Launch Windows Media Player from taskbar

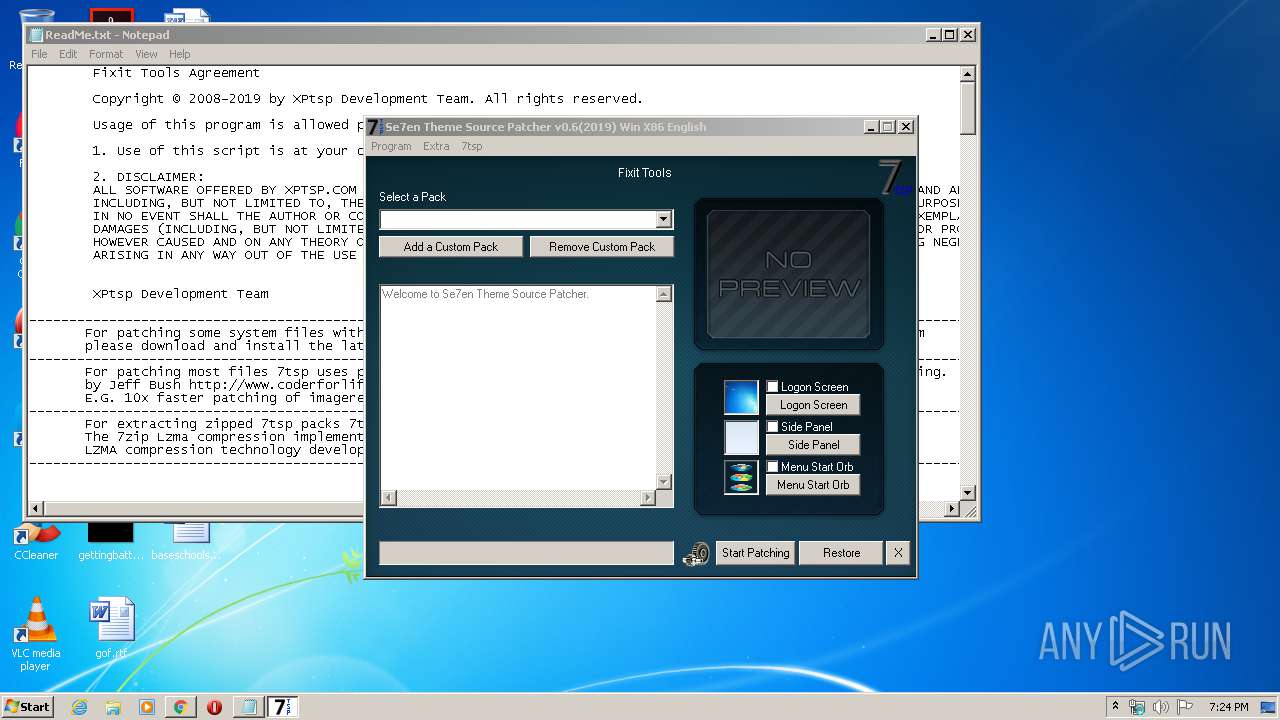click(x=147, y=707)
